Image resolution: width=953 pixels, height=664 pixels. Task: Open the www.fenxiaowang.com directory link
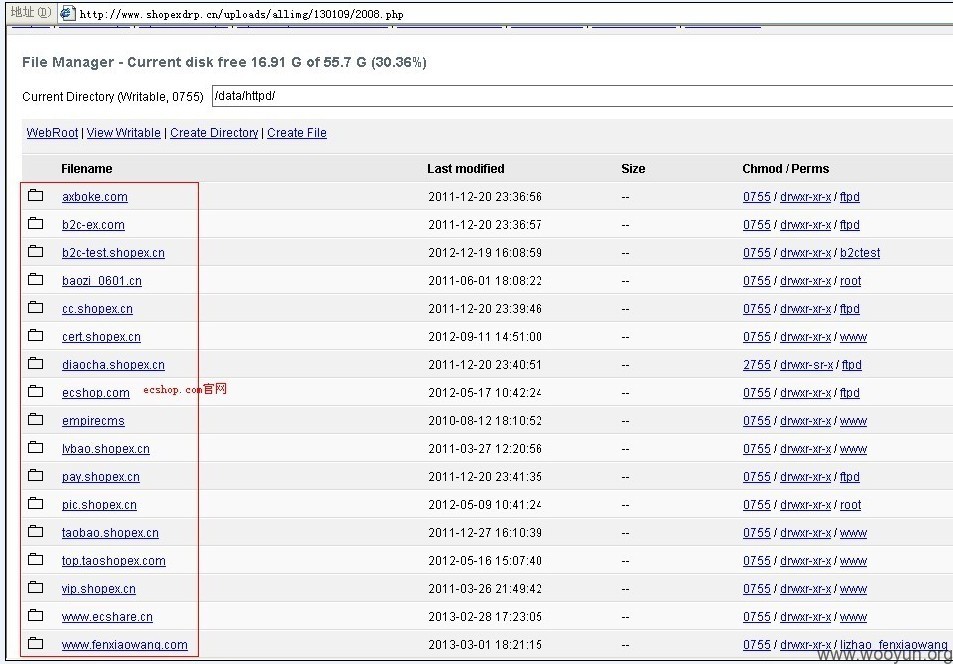coord(125,645)
